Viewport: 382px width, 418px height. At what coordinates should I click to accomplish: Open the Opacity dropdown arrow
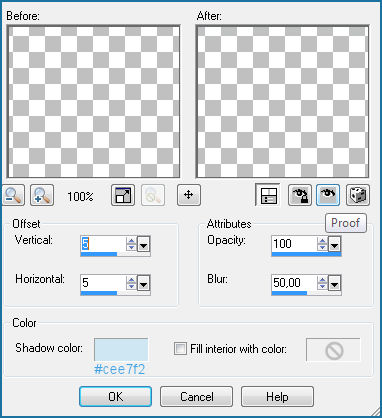click(335, 245)
